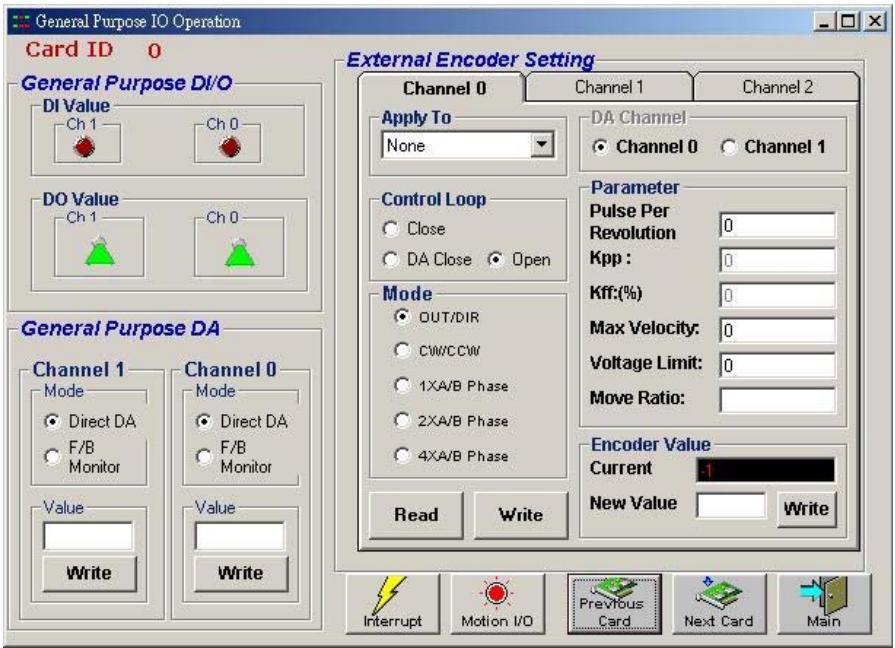
Task: Go to Next Card
Action: click(x=719, y=603)
